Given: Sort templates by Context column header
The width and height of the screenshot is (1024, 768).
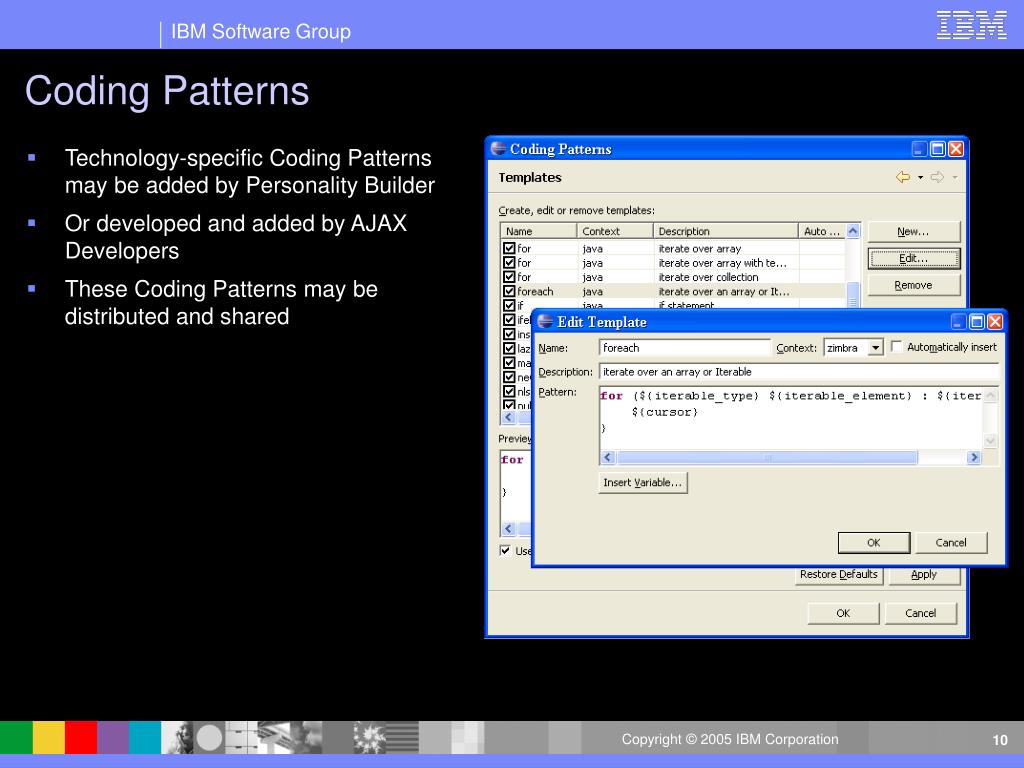Looking at the screenshot, I should tap(615, 231).
